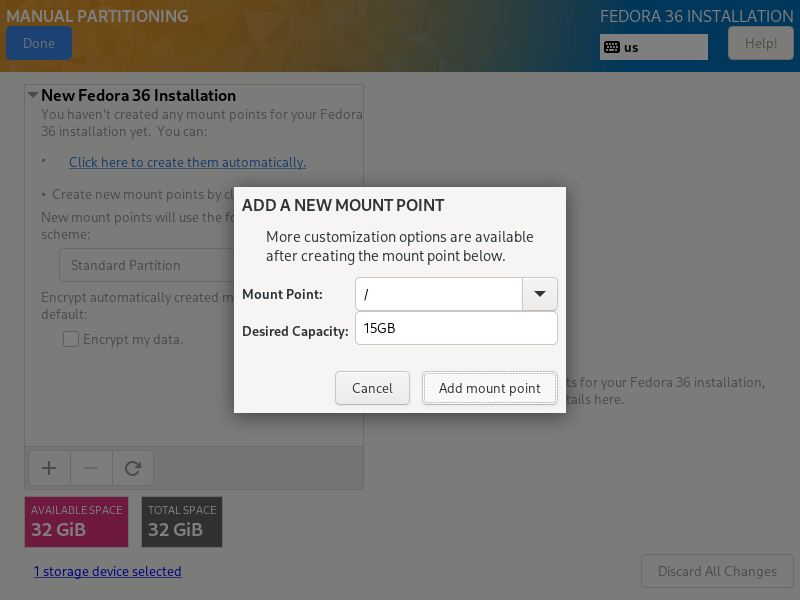The height and width of the screenshot is (600, 800).
Task: Click the Done button
Action: coord(39,43)
